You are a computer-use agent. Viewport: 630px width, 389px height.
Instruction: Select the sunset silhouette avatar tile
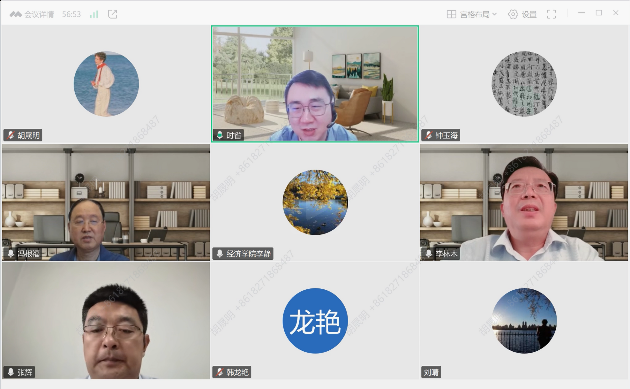pos(524,321)
